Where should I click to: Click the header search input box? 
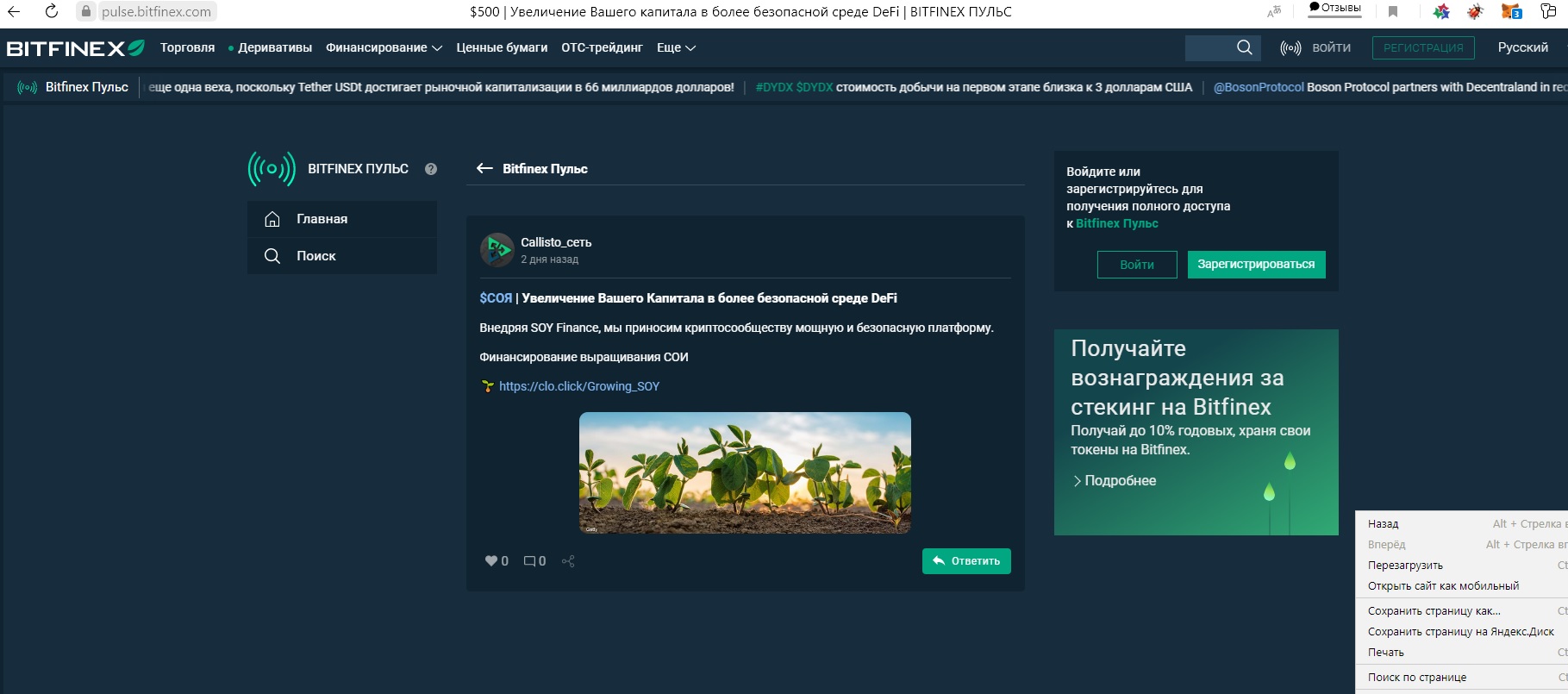[1210, 48]
